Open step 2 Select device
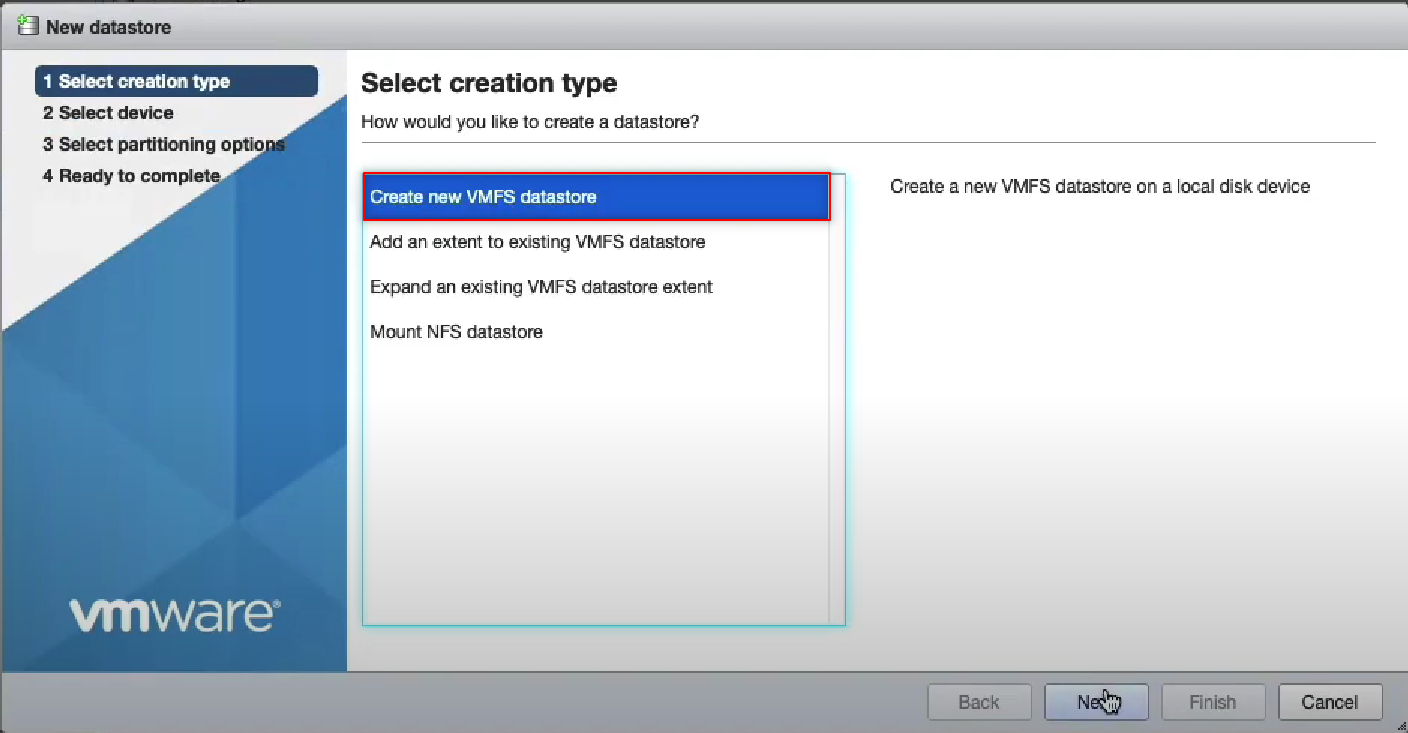The image size is (1408, 733). pos(108,113)
